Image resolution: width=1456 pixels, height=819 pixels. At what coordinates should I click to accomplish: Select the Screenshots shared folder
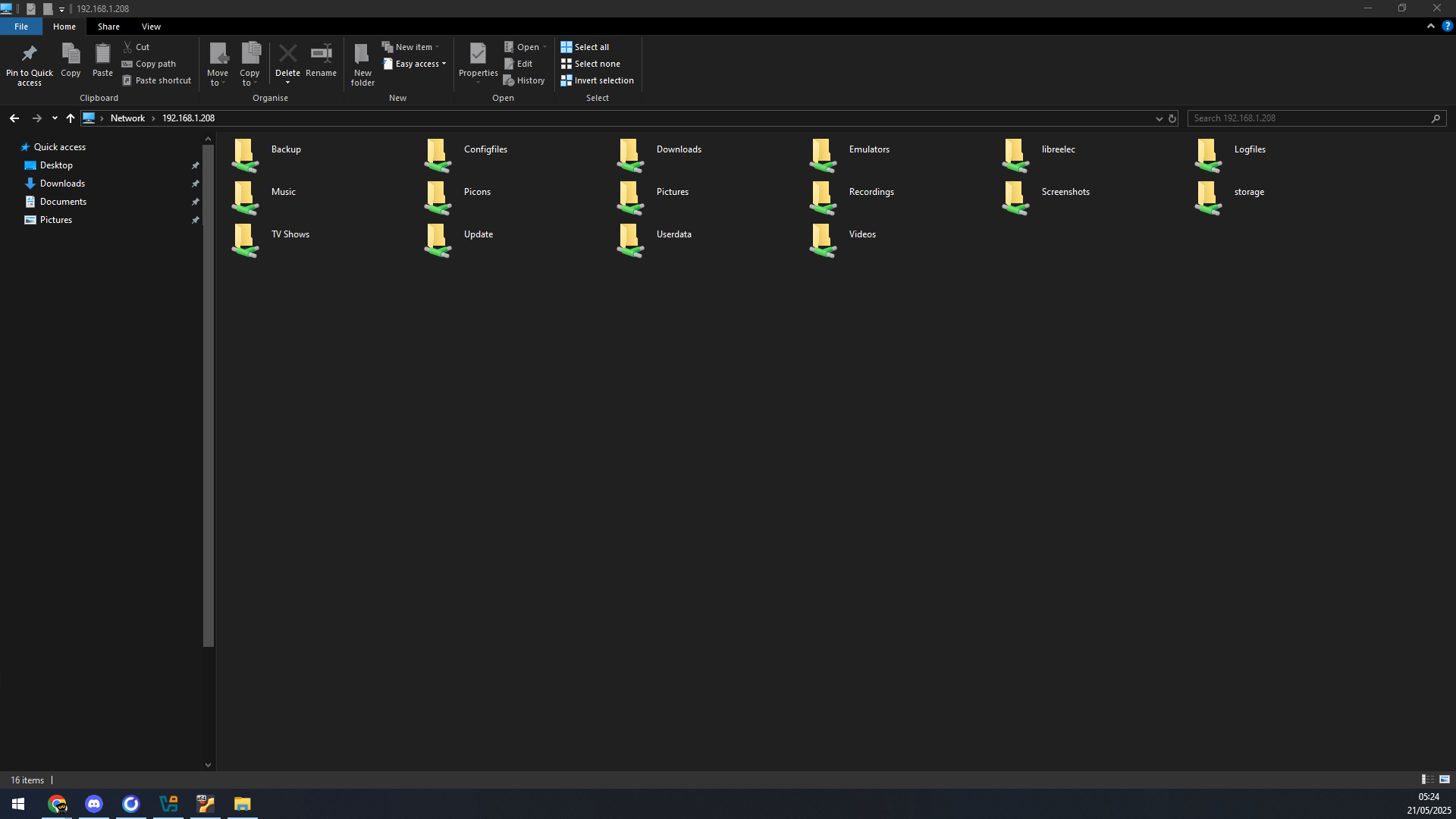tap(1049, 196)
